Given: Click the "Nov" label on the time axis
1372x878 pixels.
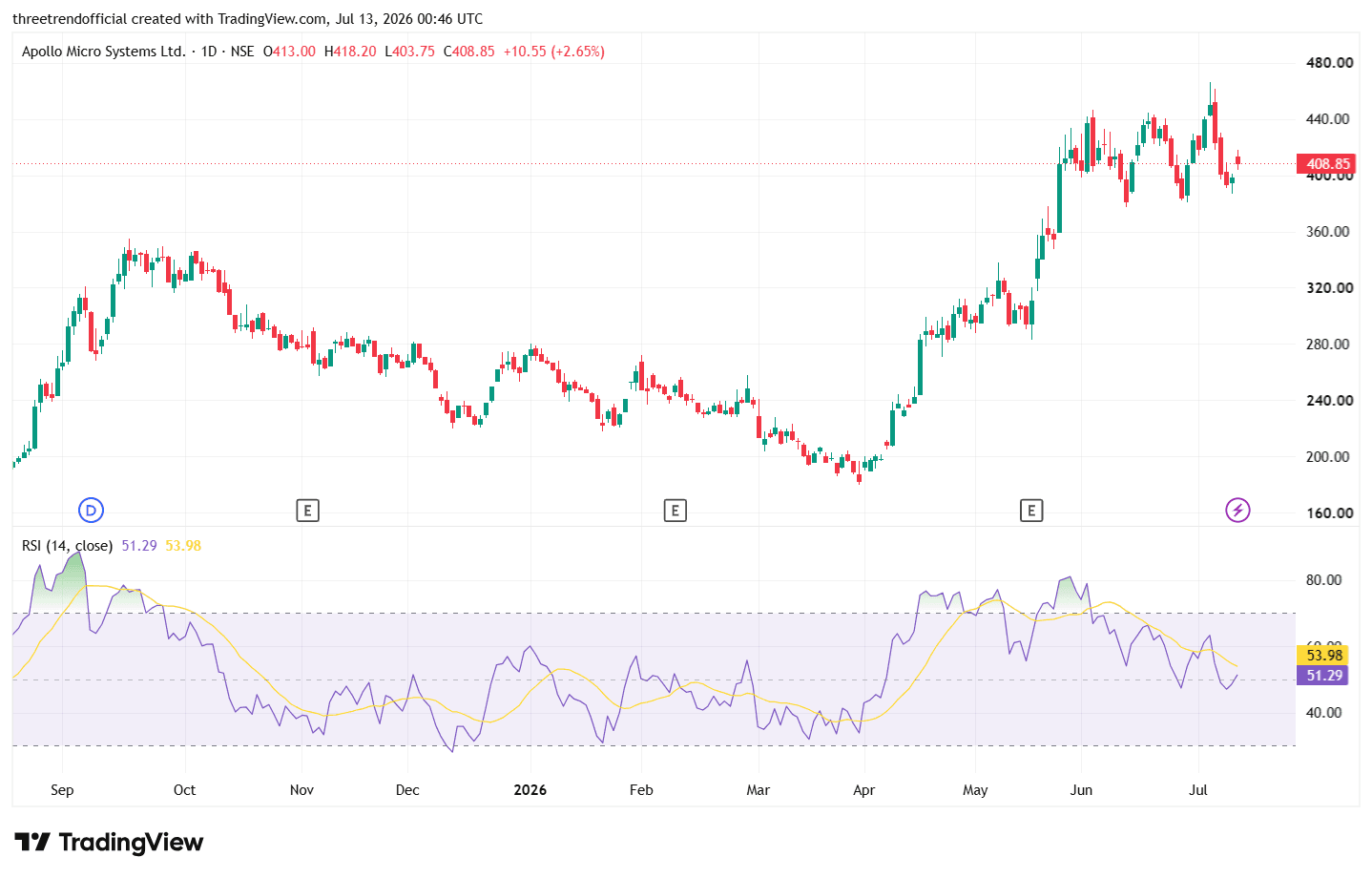Looking at the screenshot, I should click(x=301, y=790).
